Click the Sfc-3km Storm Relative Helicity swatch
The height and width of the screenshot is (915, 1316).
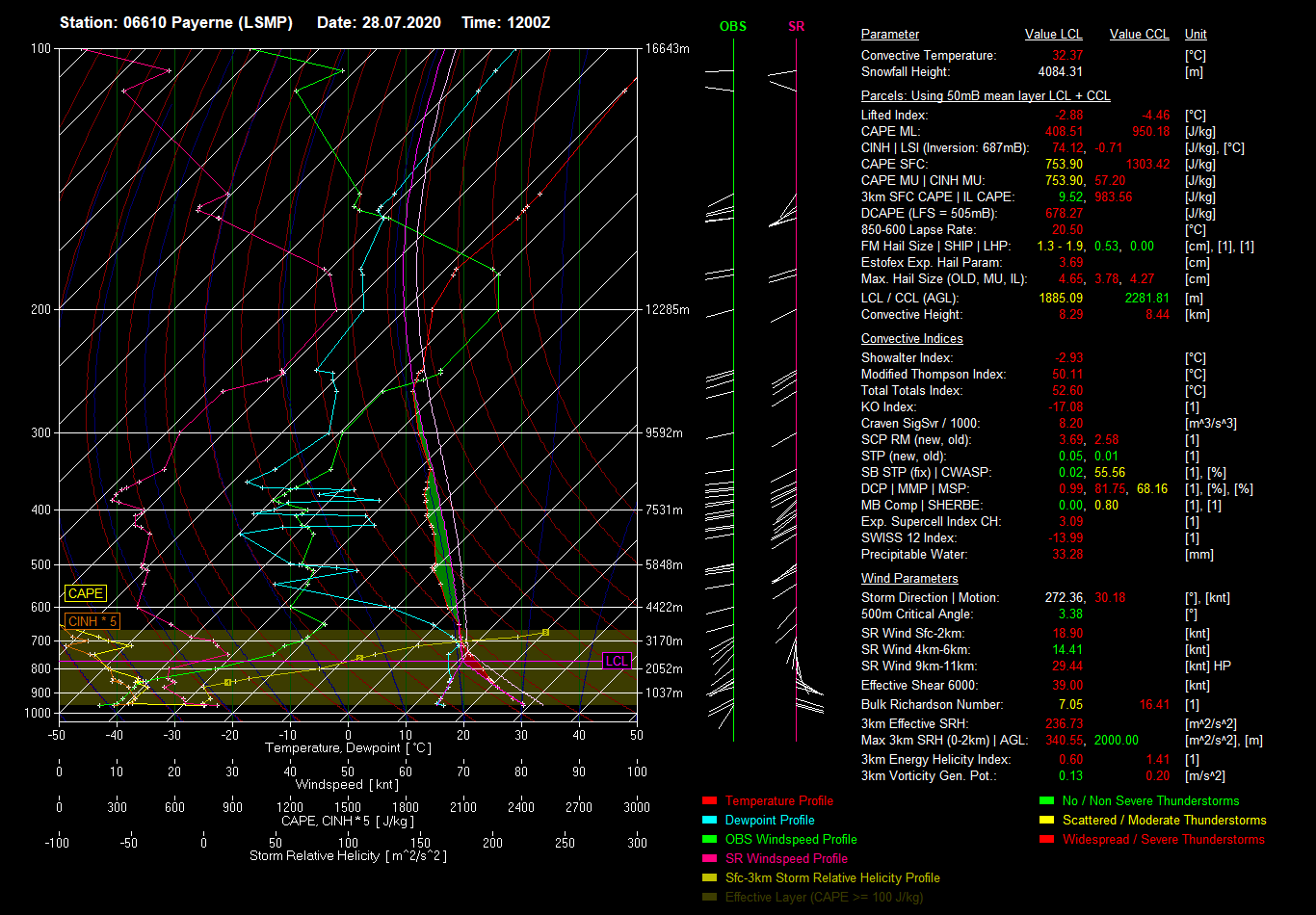point(710,877)
